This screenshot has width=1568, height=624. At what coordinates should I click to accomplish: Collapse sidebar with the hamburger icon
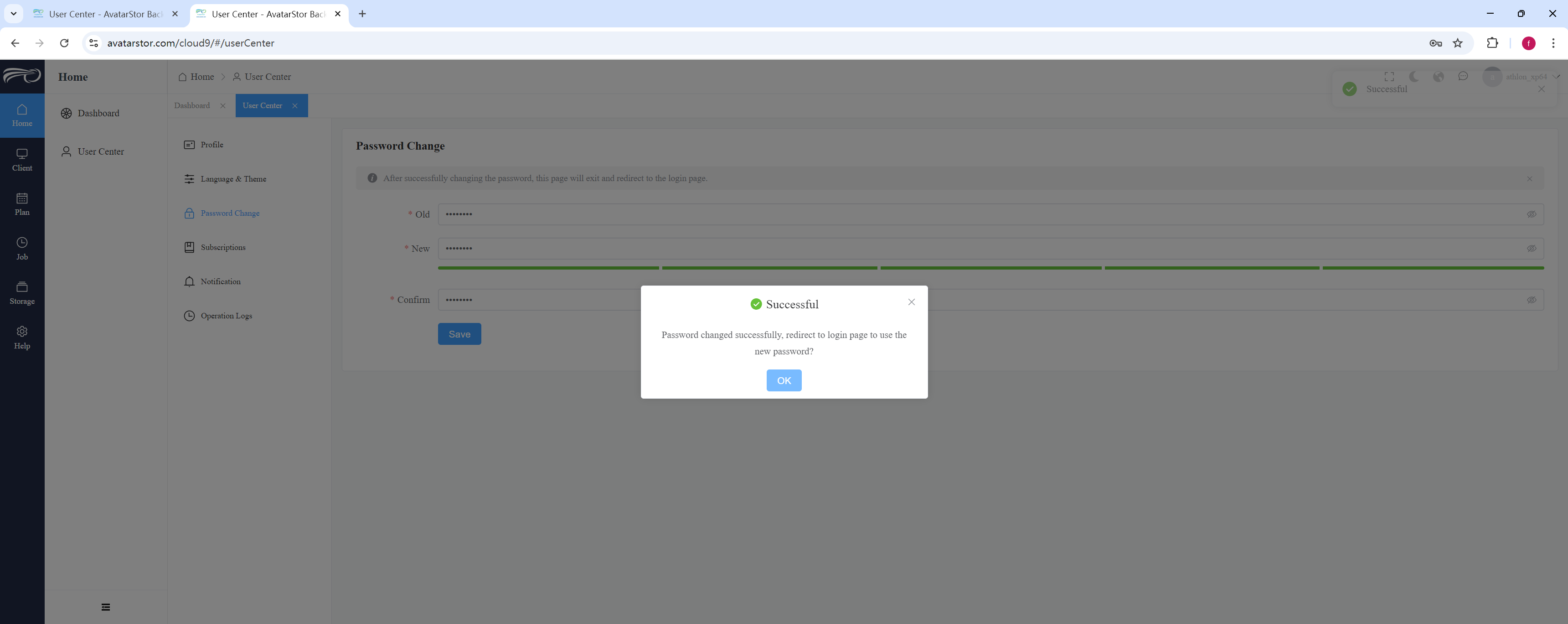[x=106, y=607]
